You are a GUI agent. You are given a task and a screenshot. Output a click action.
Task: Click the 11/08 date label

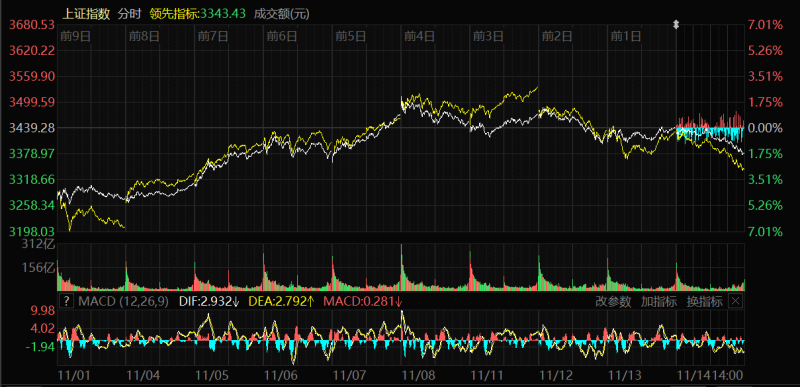pyautogui.click(x=419, y=376)
